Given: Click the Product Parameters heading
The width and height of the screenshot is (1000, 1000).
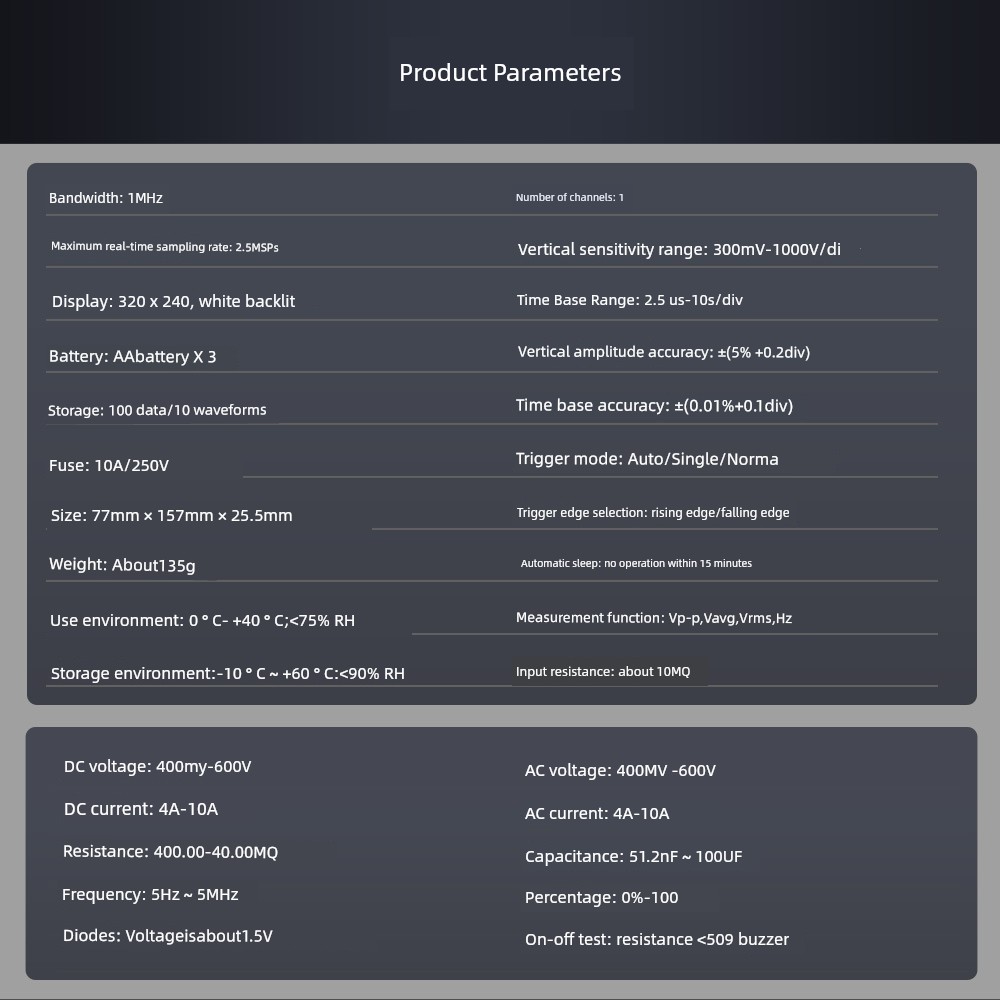Looking at the screenshot, I should 510,73.
